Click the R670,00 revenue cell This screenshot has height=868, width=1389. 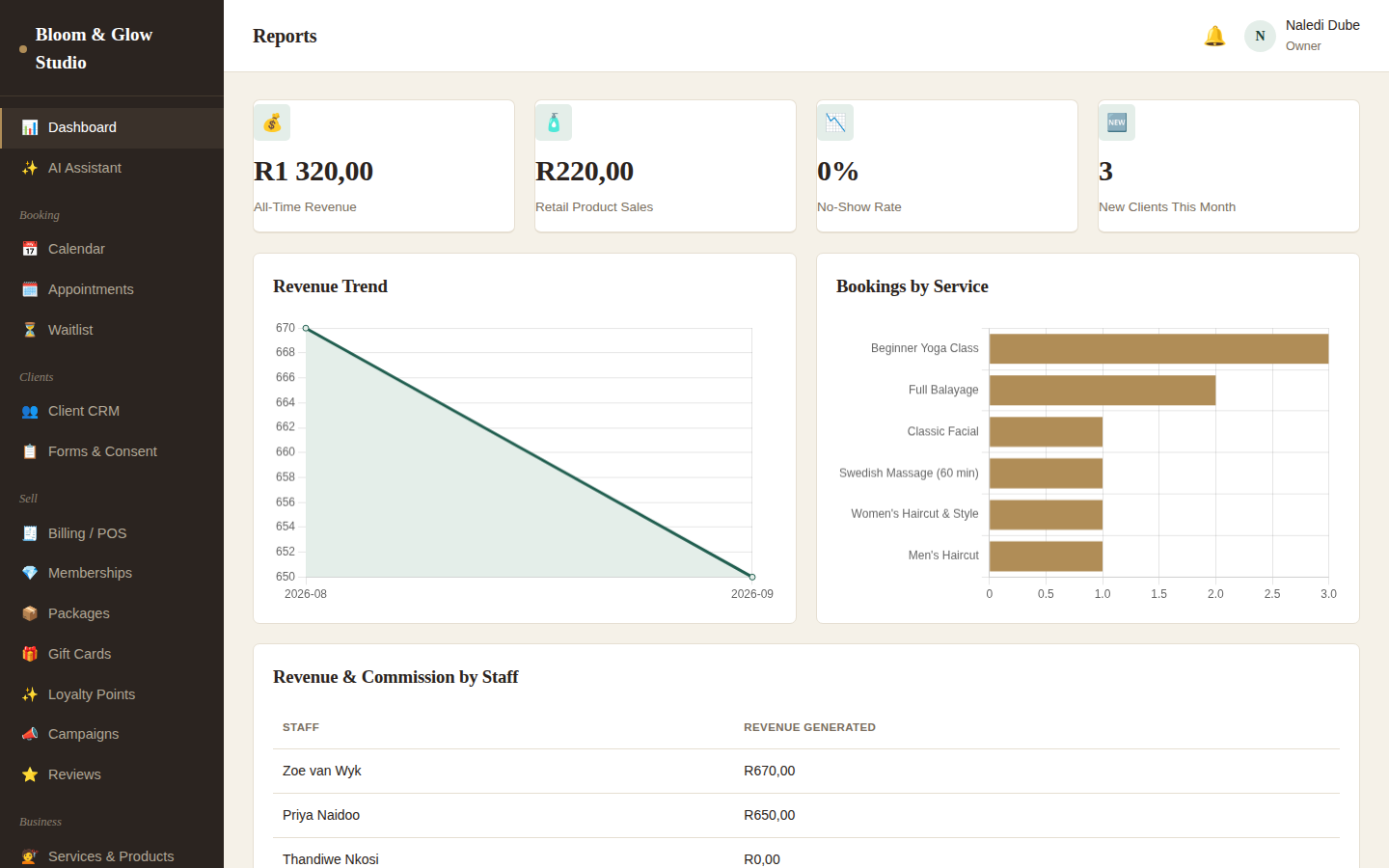coord(770,771)
